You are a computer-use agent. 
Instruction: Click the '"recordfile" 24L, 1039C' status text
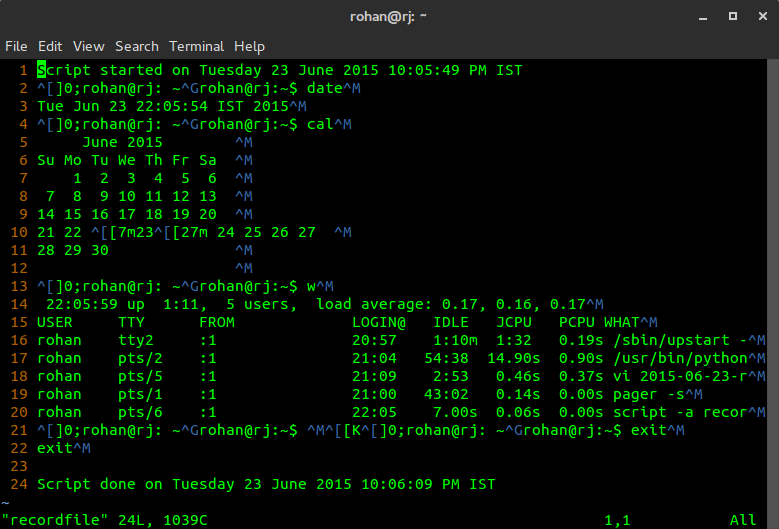[104, 520]
